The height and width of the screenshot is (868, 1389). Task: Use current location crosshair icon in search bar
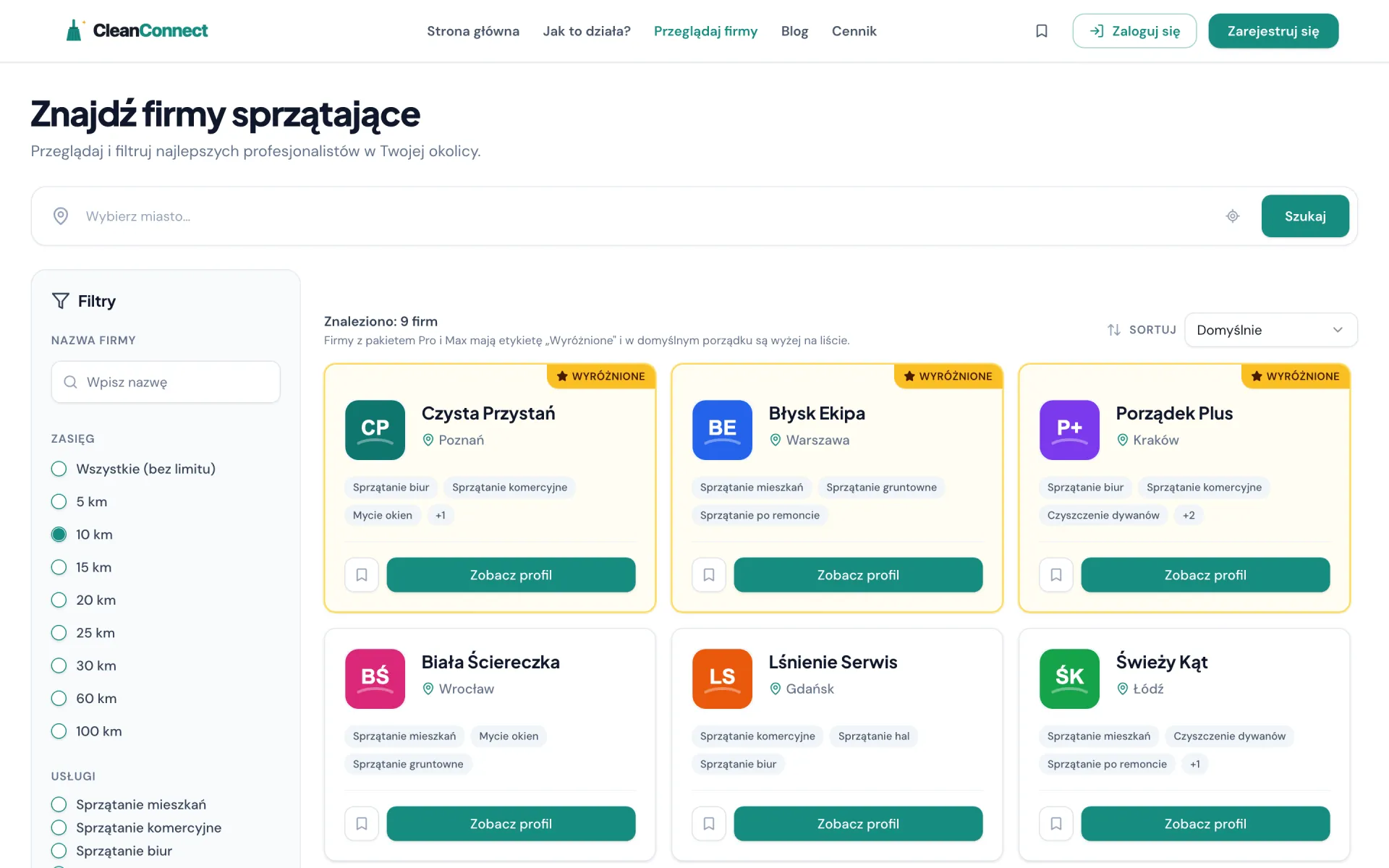1233,216
